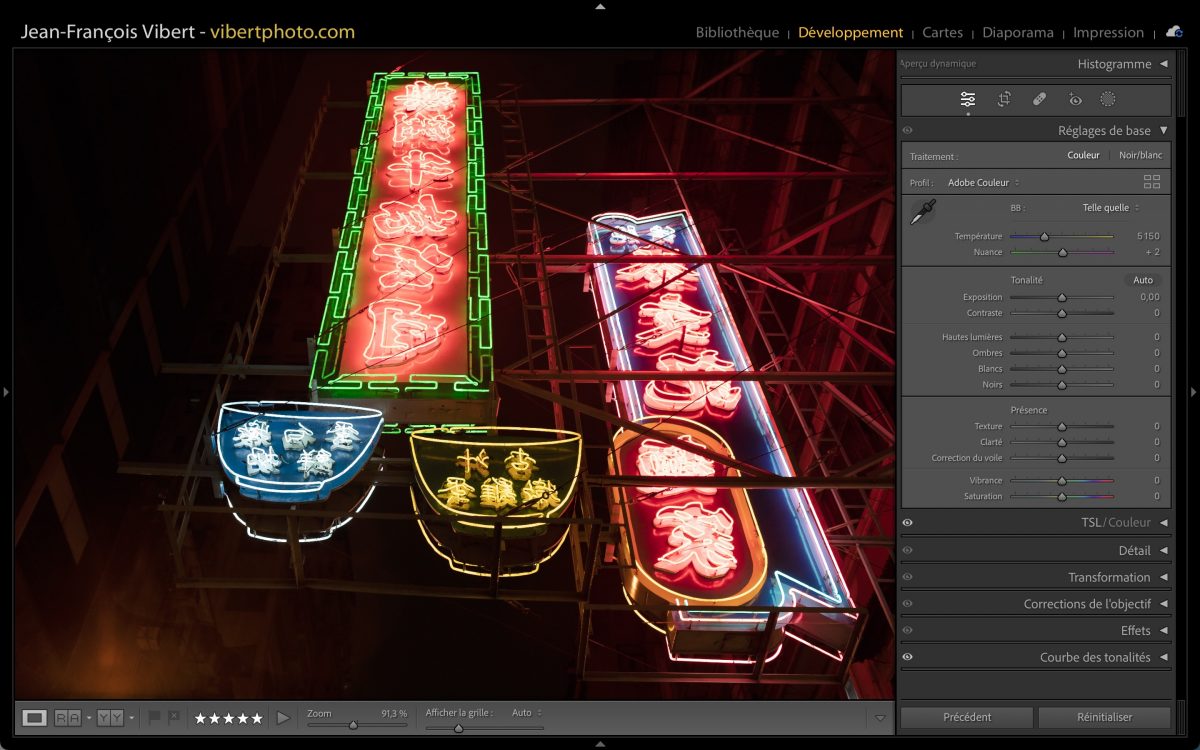Screen dimensions: 1200x750
Task: Toggle the Courbe des tonalités eye icon
Action: click(x=908, y=657)
